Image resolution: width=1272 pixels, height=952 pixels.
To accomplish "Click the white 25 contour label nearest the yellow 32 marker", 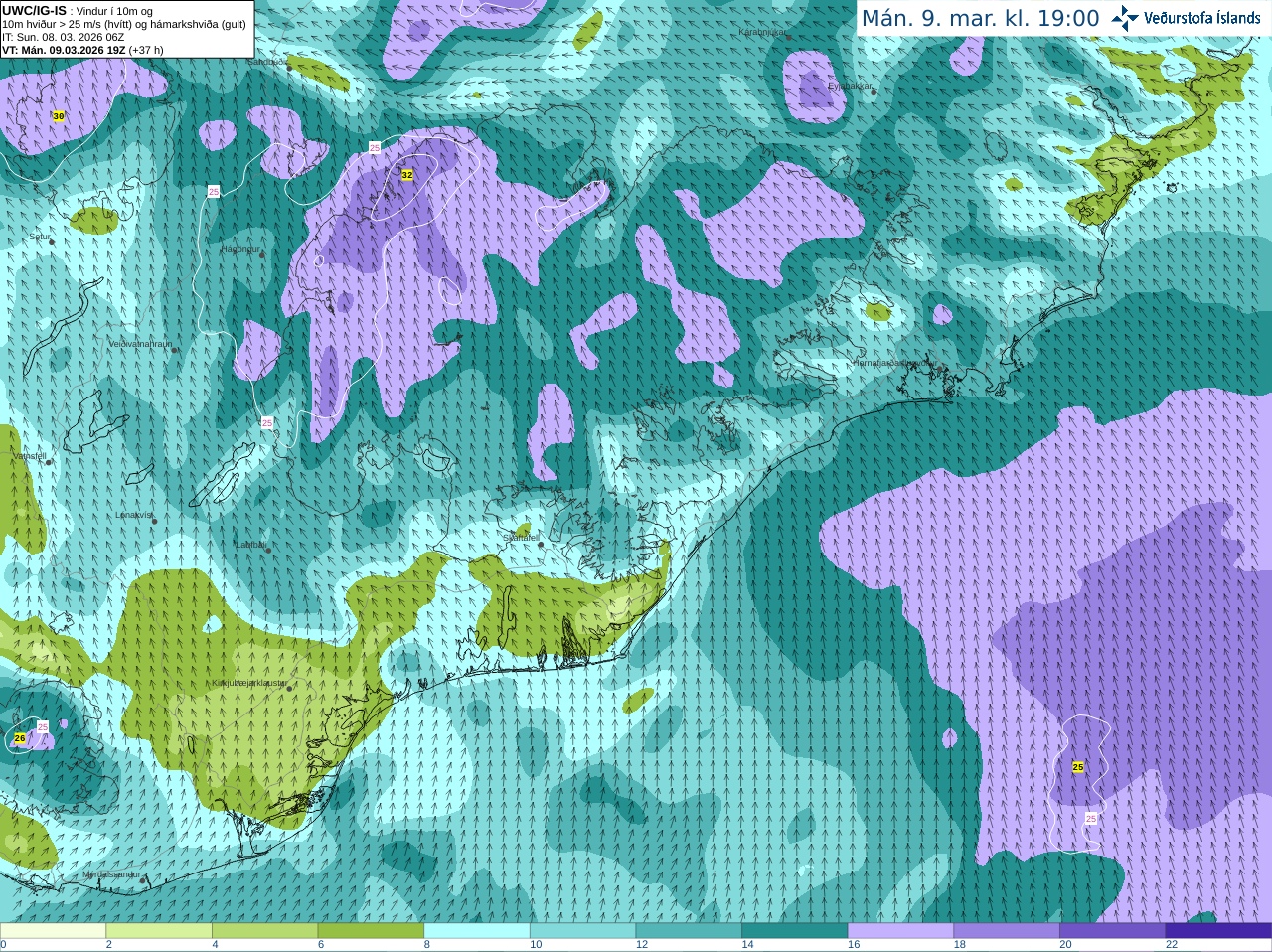I will (375, 147).
